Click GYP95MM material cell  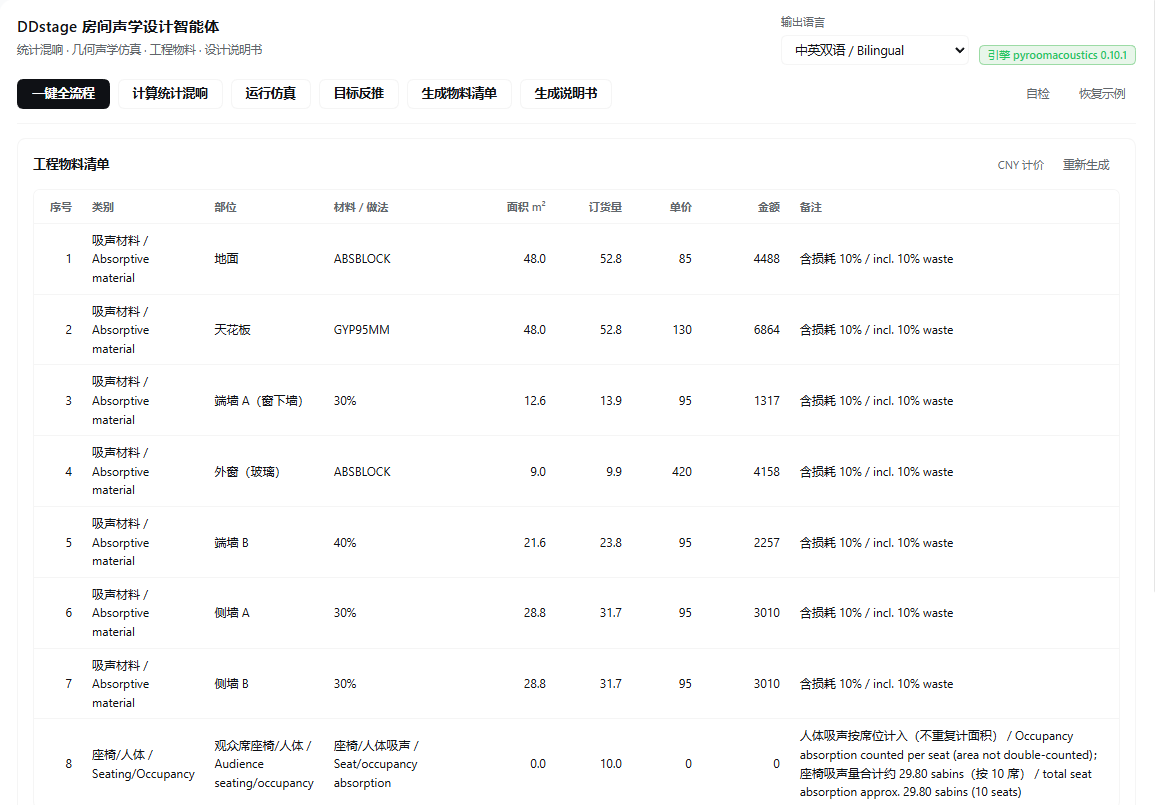click(362, 330)
